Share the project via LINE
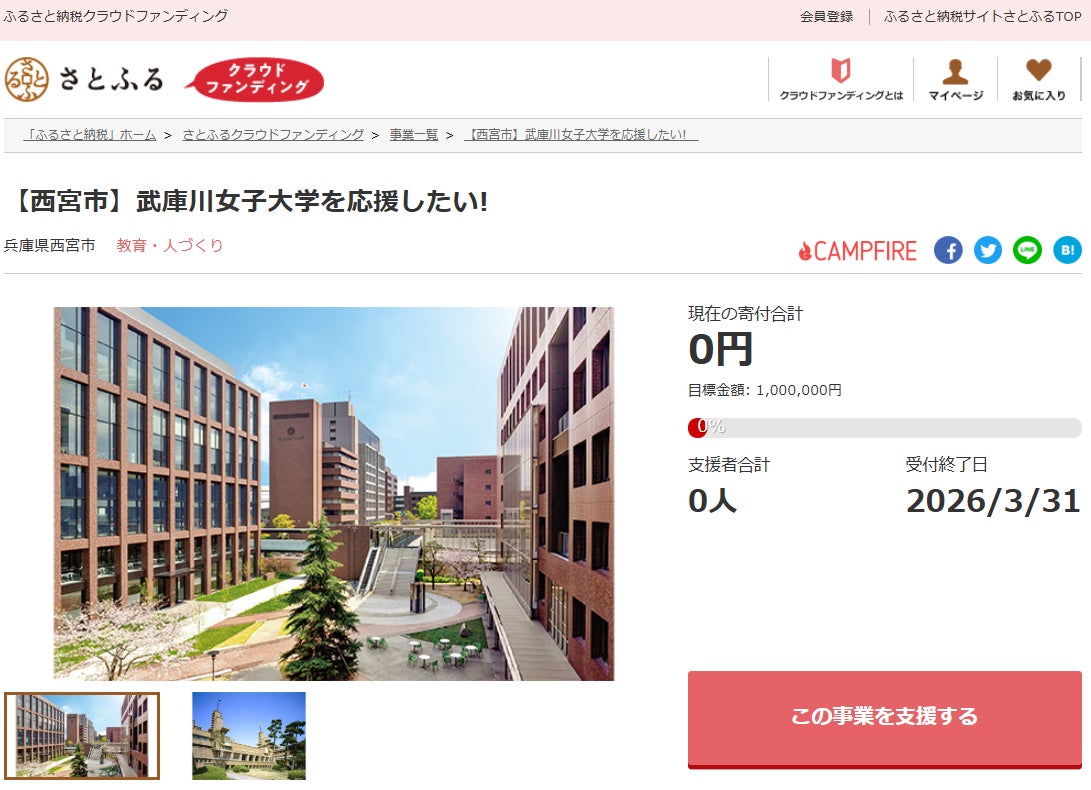Screen dimensions: 1091x790 1027,250
